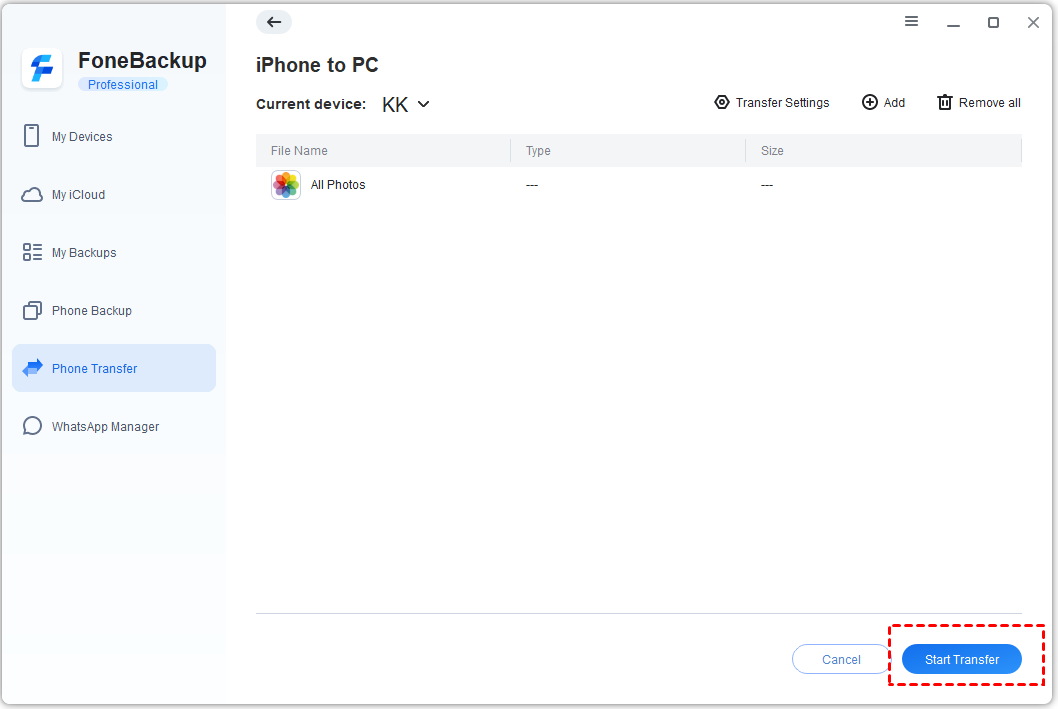Click the Remove all trash icon
Screen dimensions: 1058x709
(x=945, y=102)
